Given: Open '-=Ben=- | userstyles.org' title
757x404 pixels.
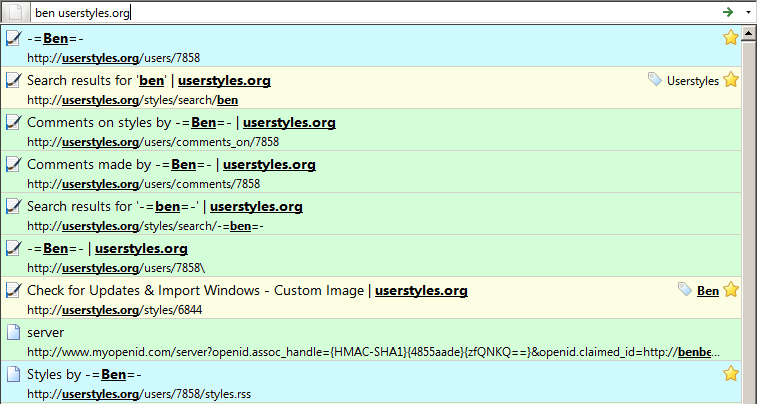Looking at the screenshot, I should tap(107, 249).
